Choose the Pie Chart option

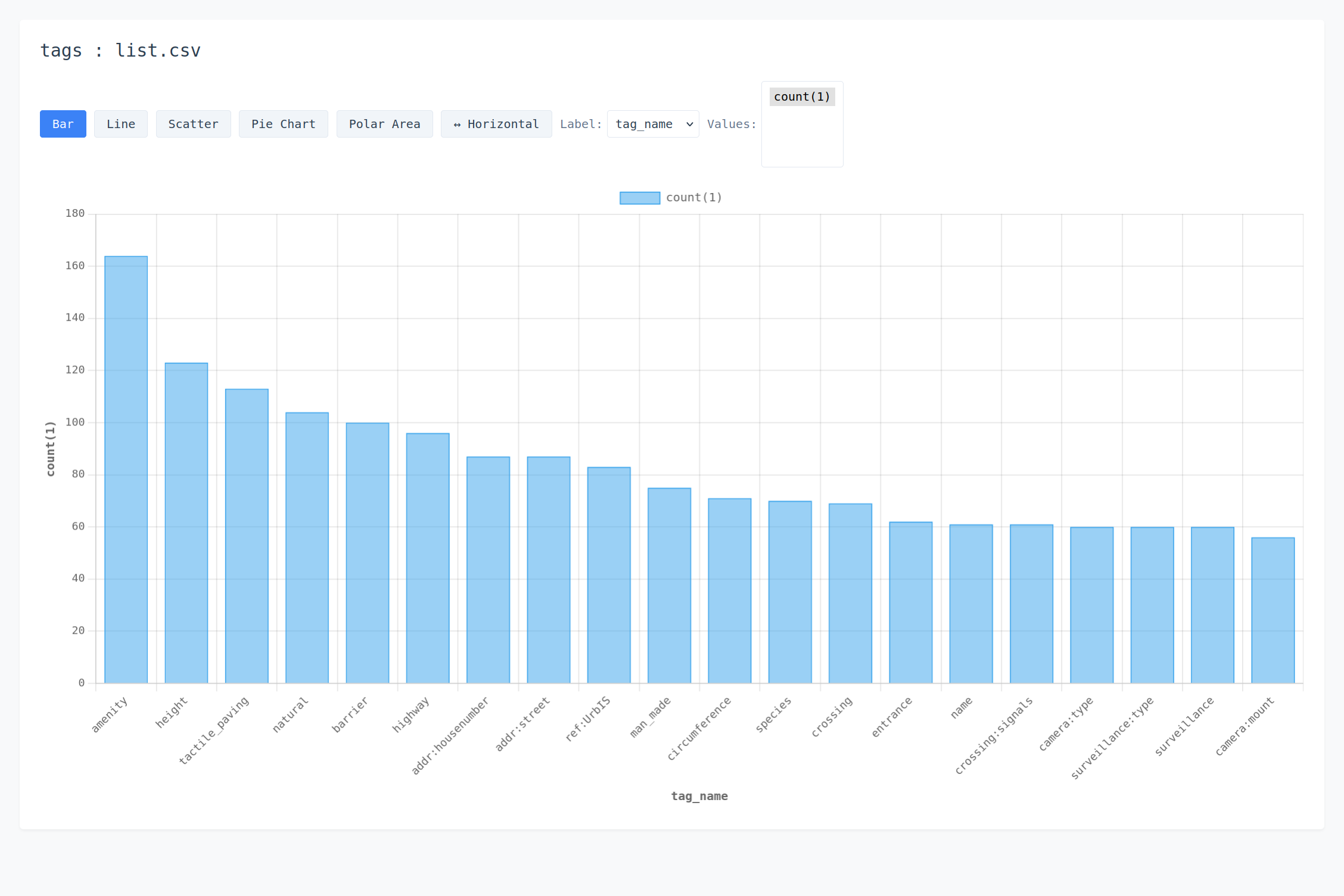tap(283, 124)
